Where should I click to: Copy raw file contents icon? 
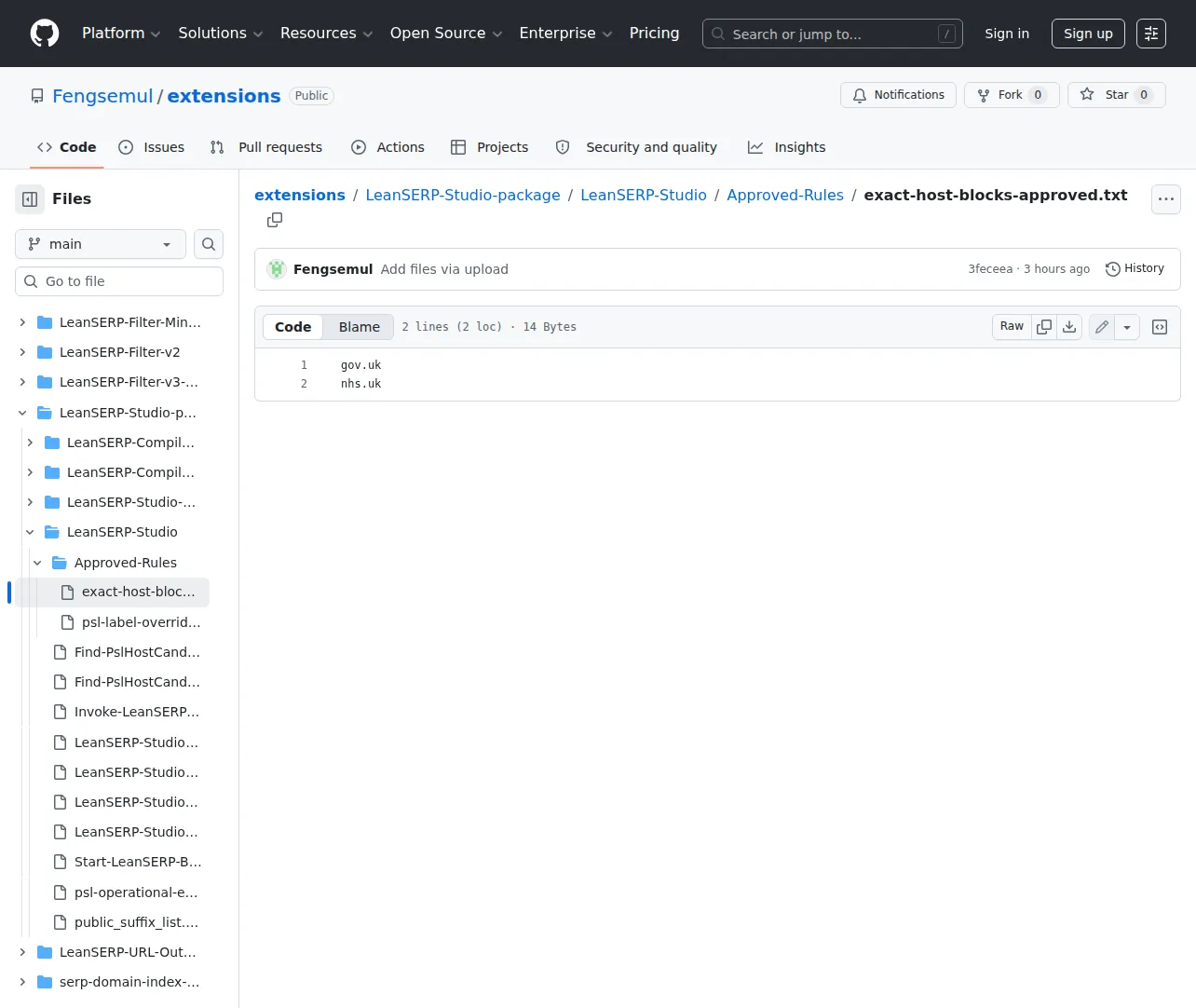tap(1044, 327)
